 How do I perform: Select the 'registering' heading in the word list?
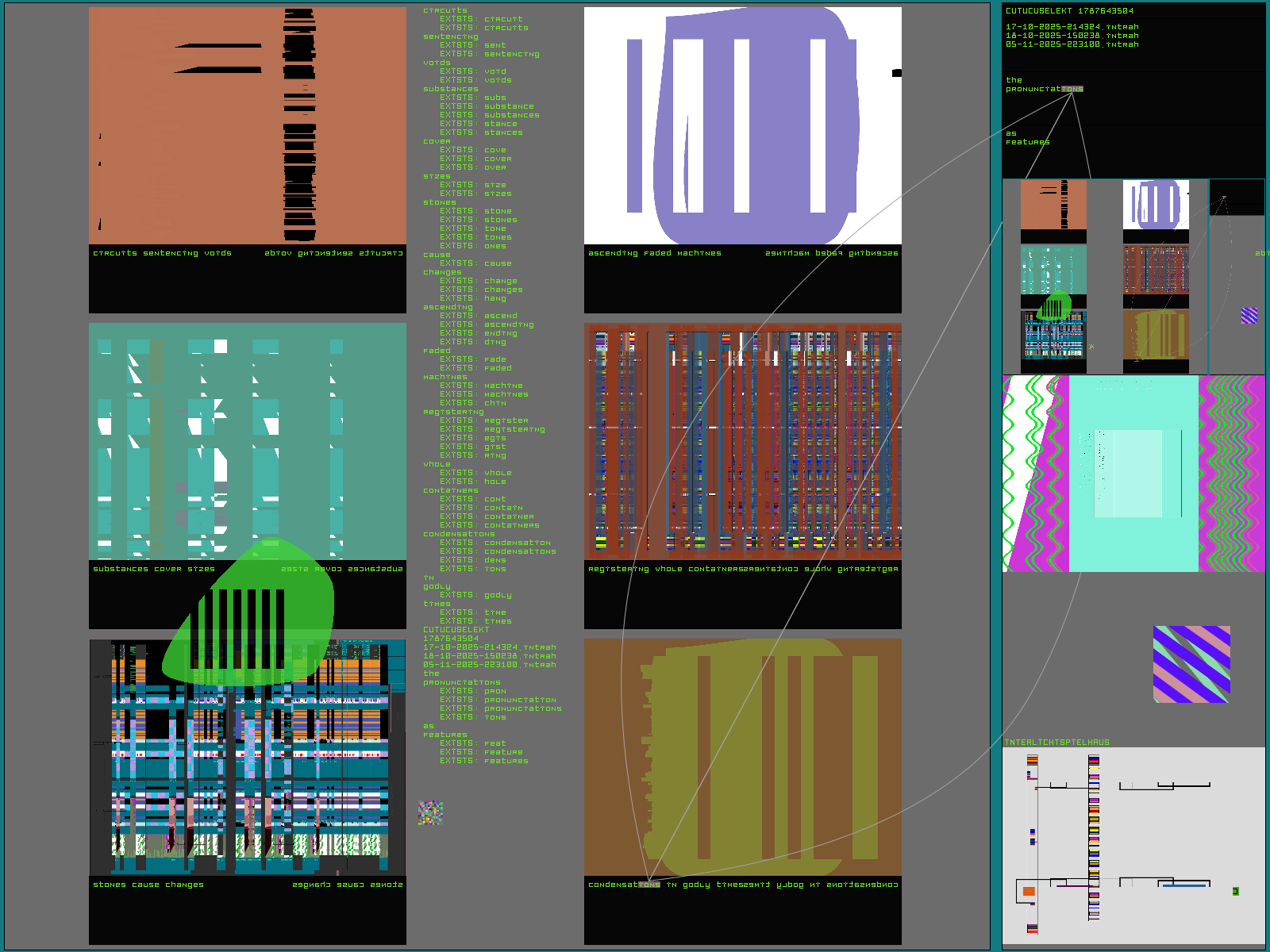(453, 412)
